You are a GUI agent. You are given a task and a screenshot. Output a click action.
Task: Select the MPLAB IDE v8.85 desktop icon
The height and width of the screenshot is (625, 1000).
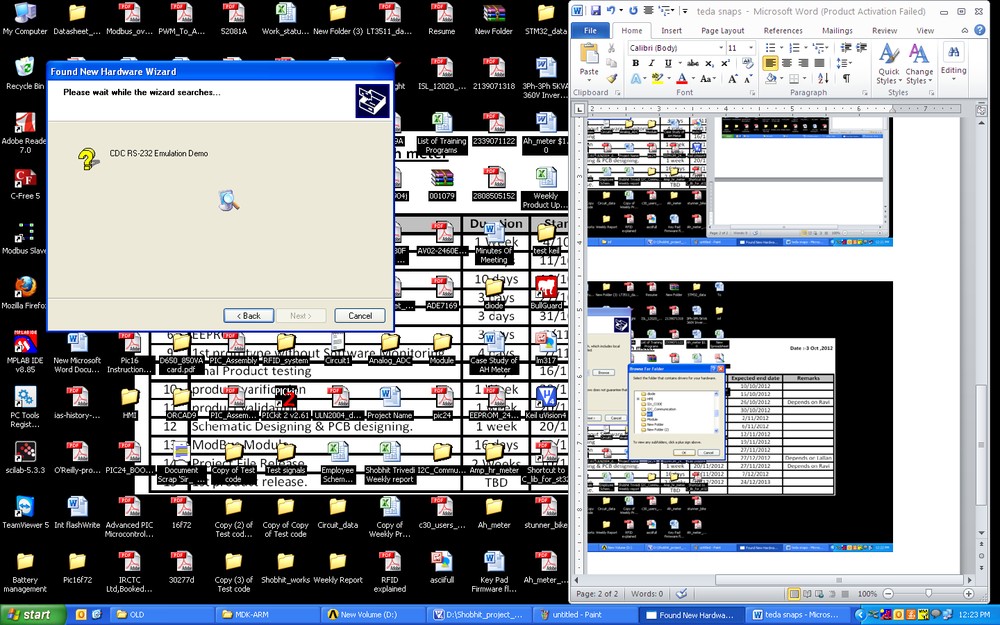pyautogui.click(x=25, y=342)
